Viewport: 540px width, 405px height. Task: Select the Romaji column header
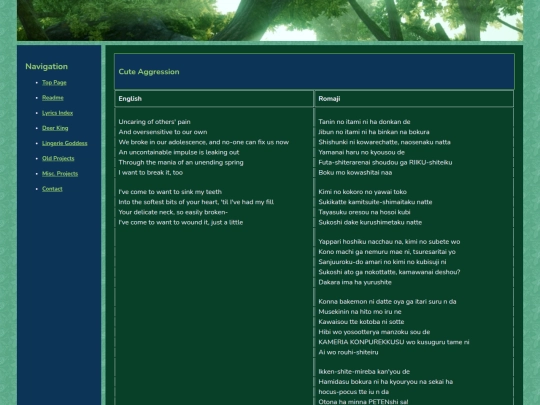[329, 99]
